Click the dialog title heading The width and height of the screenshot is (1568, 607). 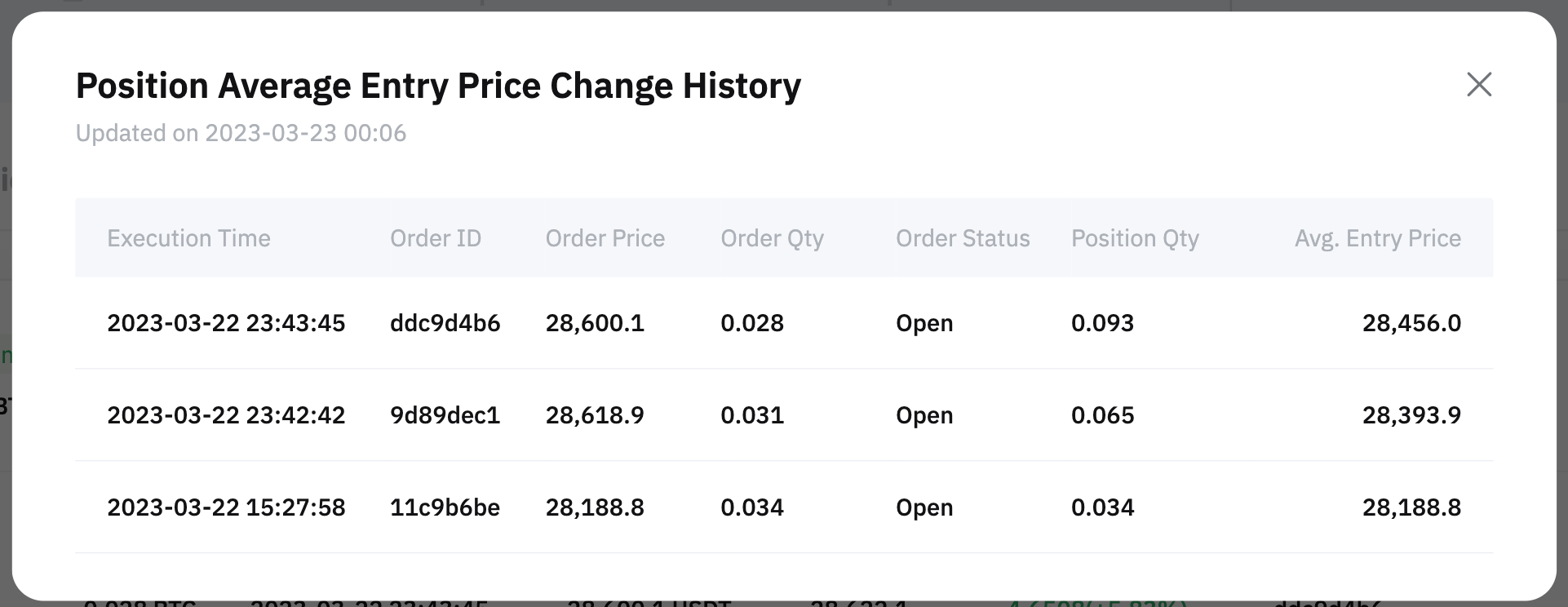438,86
